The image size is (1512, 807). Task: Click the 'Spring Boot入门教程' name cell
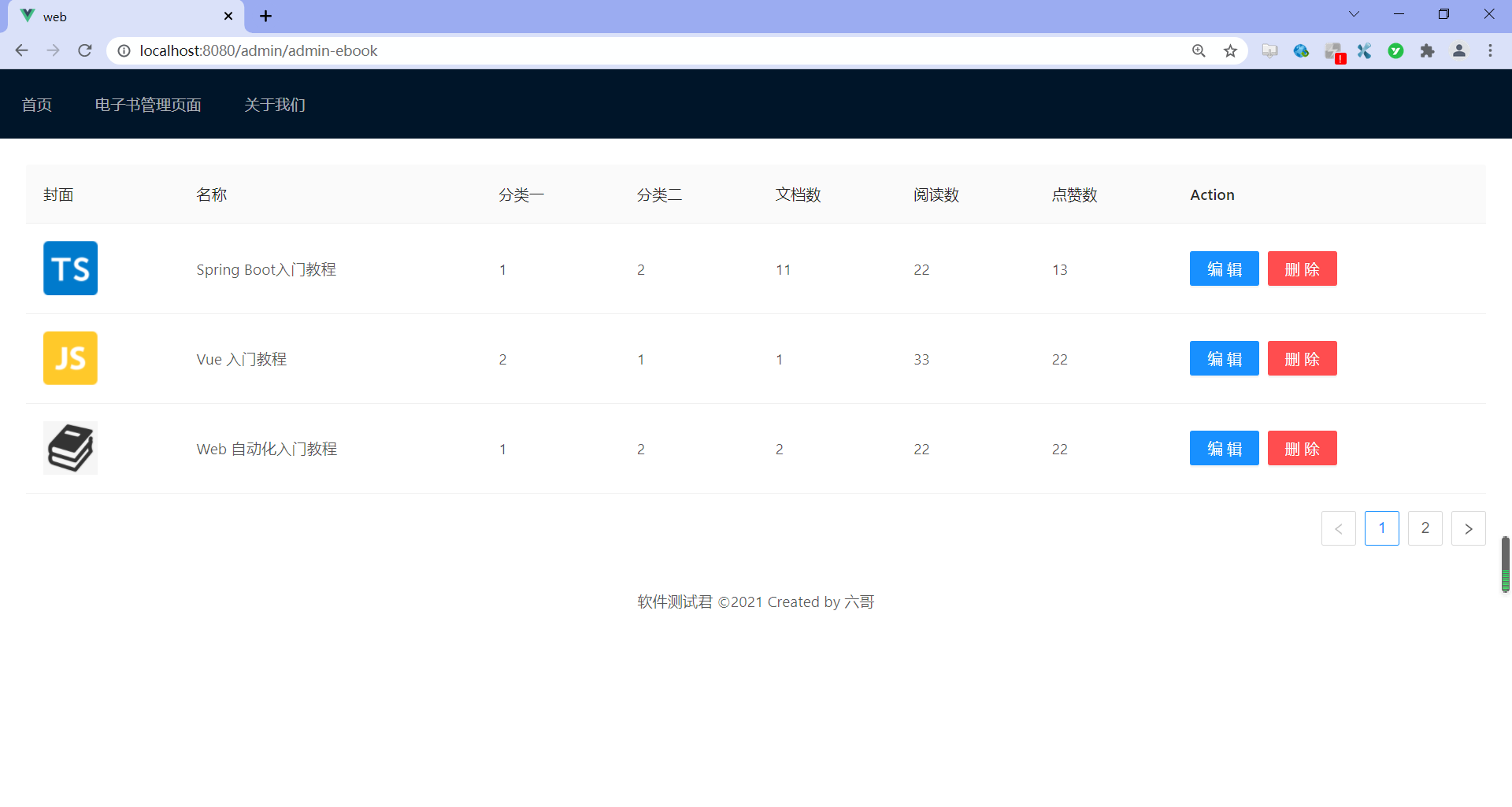click(x=266, y=269)
